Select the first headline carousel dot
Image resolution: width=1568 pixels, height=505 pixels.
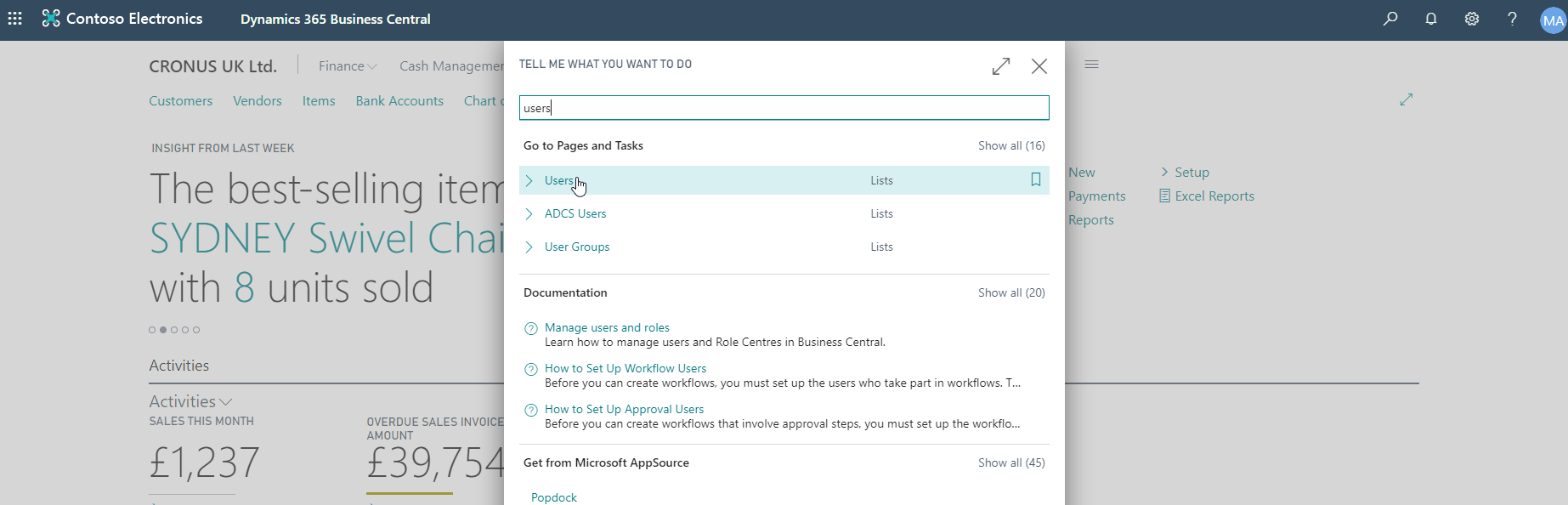click(152, 330)
